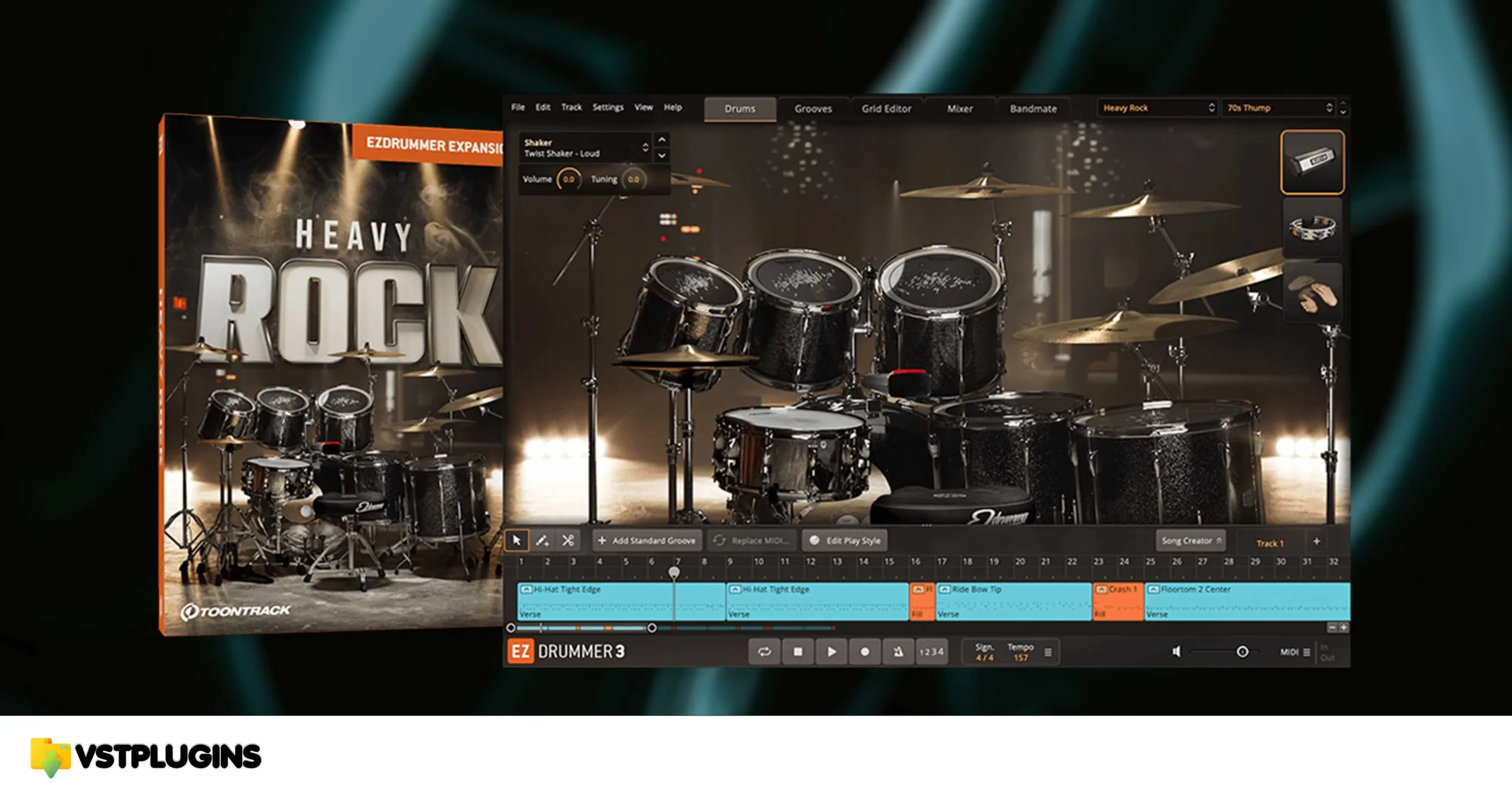
Task: Select the shaker percussion thumbnail
Action: point(1312,162)
